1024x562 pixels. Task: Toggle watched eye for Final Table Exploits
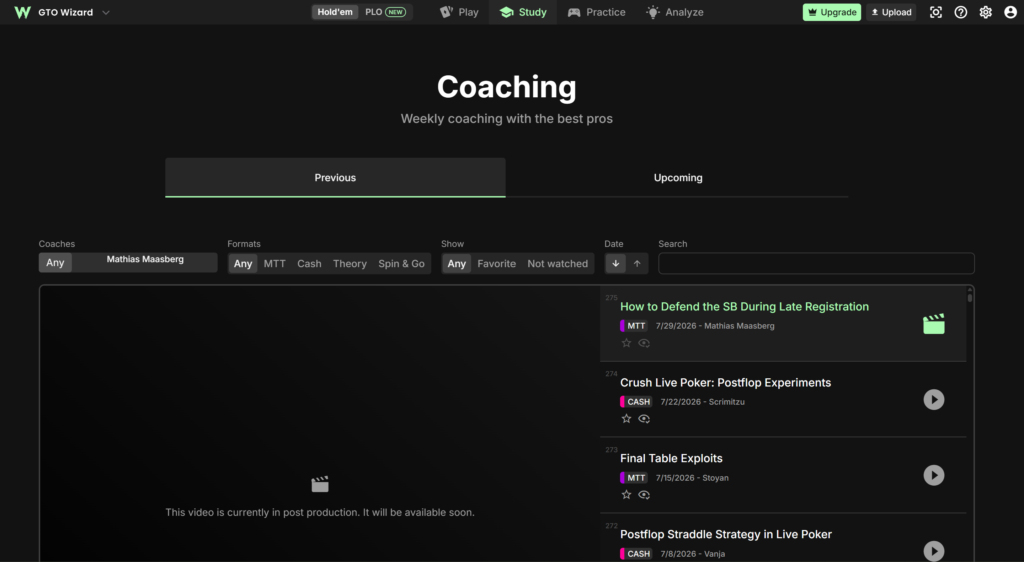644,495
